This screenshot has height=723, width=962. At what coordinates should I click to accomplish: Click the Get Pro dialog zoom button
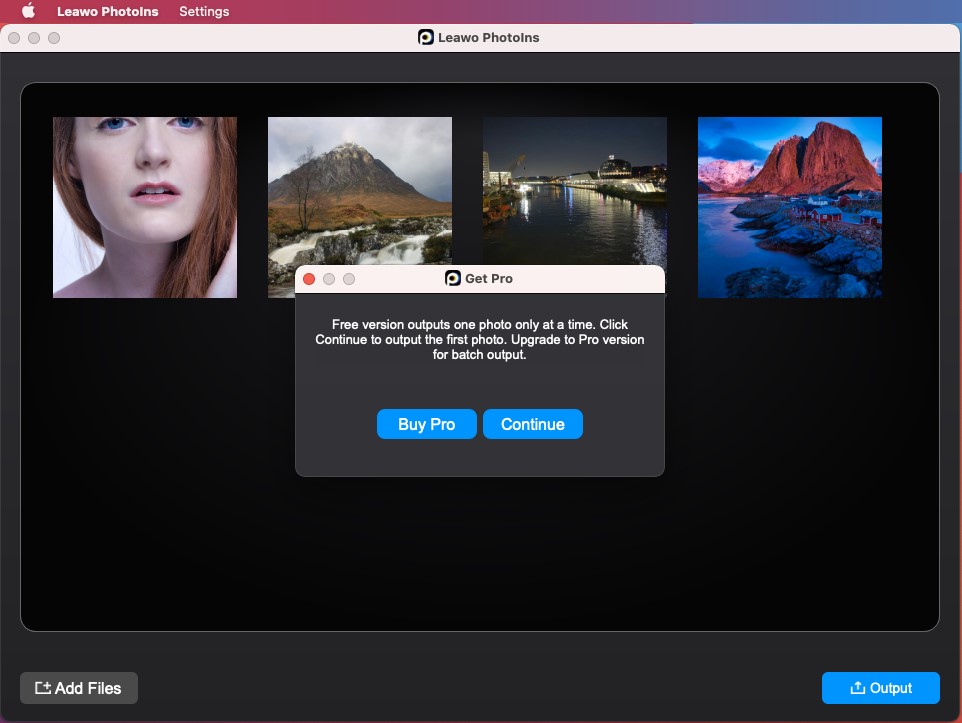click(349, 279)
